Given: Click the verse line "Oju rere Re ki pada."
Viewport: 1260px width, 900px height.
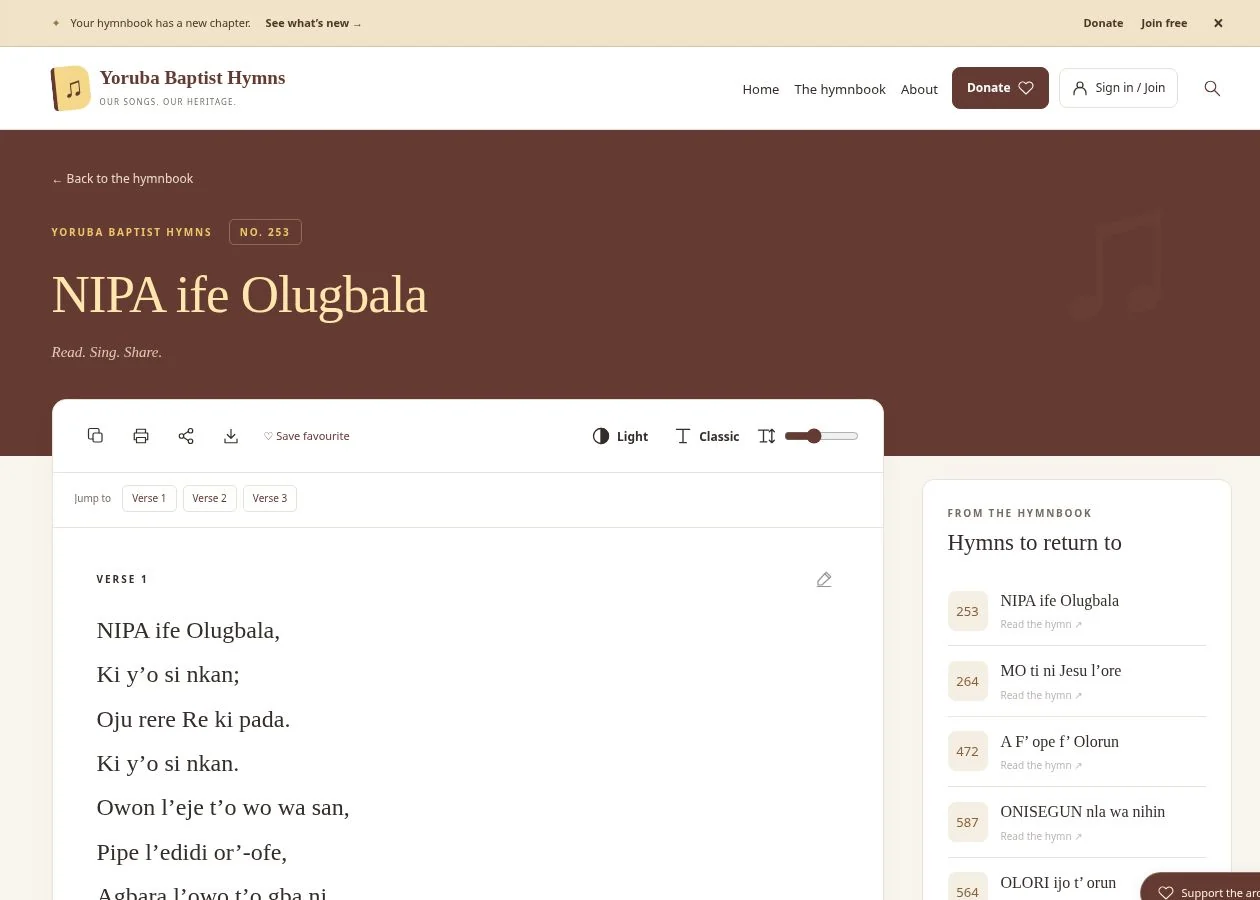Looking at the screenshot, I should coord(193,719).
